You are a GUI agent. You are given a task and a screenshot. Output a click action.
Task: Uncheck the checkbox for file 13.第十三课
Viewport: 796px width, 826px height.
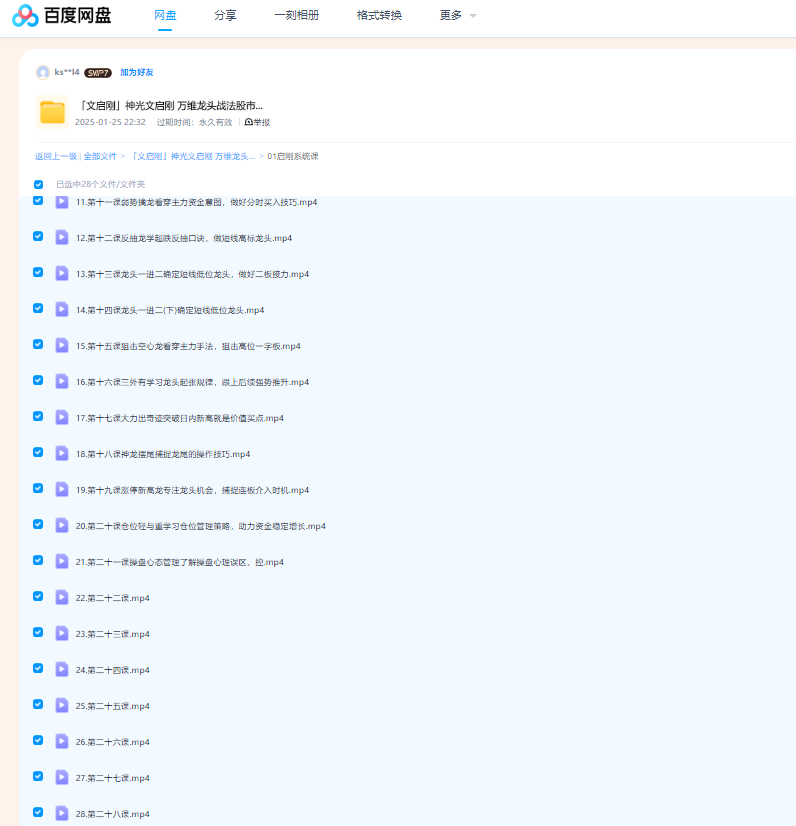(x=38, y=272)
